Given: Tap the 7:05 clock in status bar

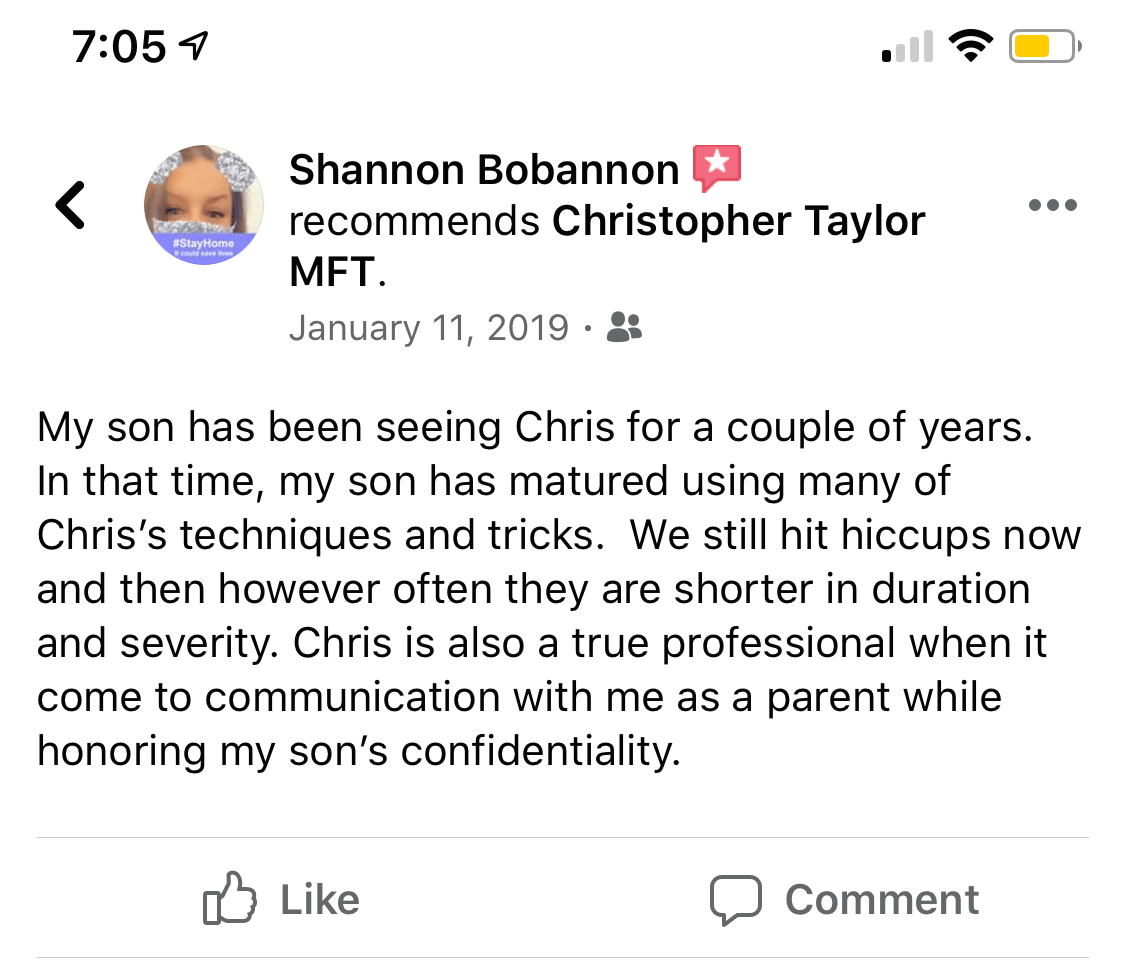Looking at the screenshot, I should 119,47.
